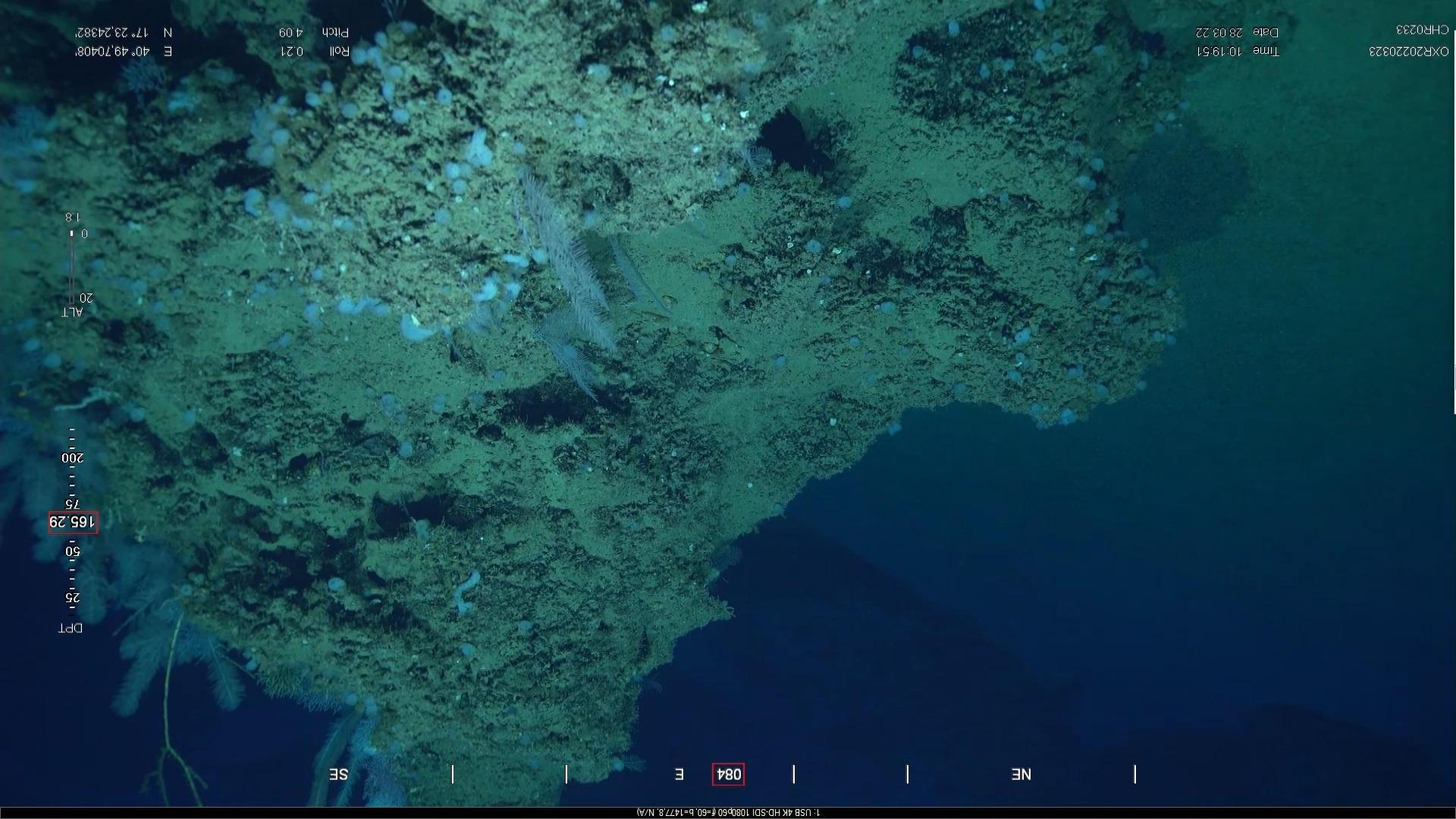
Task: Click the dive ID 'CHR0233'
Action: pyautogui.click(x=1422, y=30)
